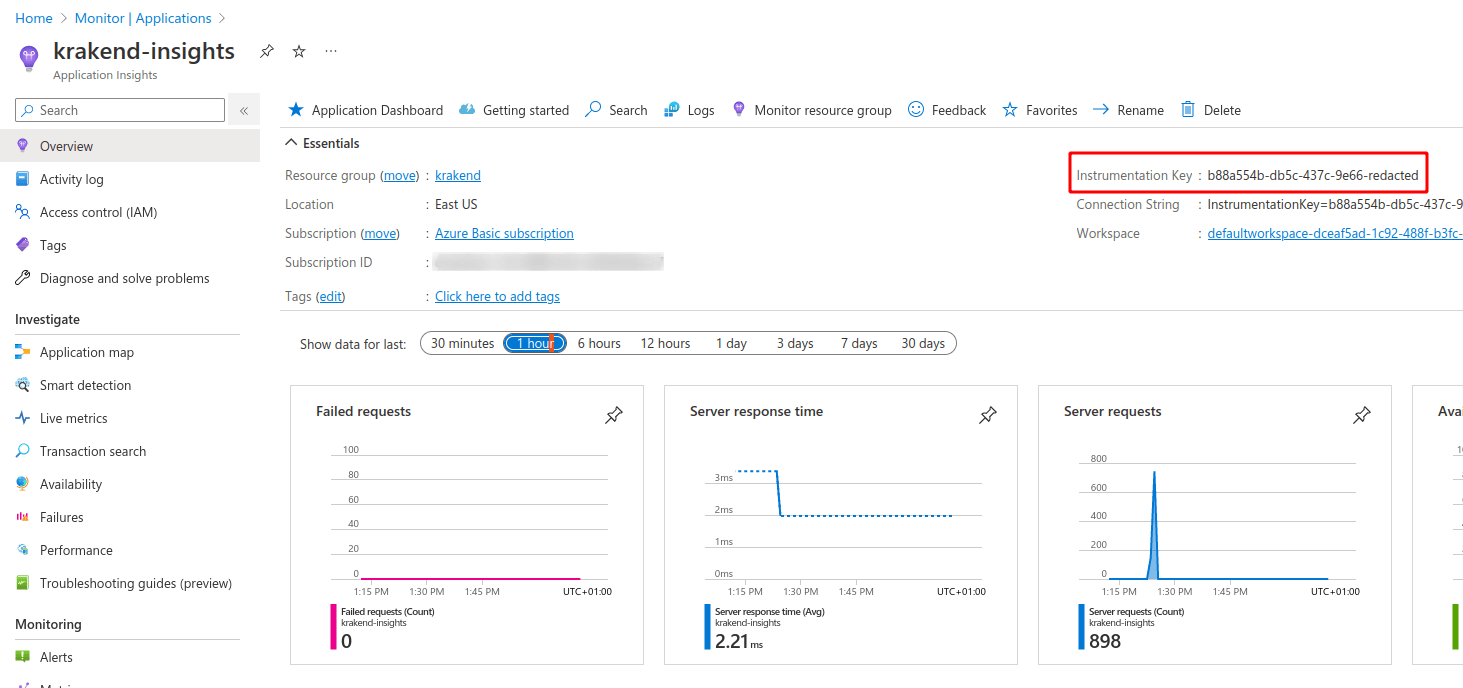
Task: Open the krakend resource group link
Action: coord(458,175)
